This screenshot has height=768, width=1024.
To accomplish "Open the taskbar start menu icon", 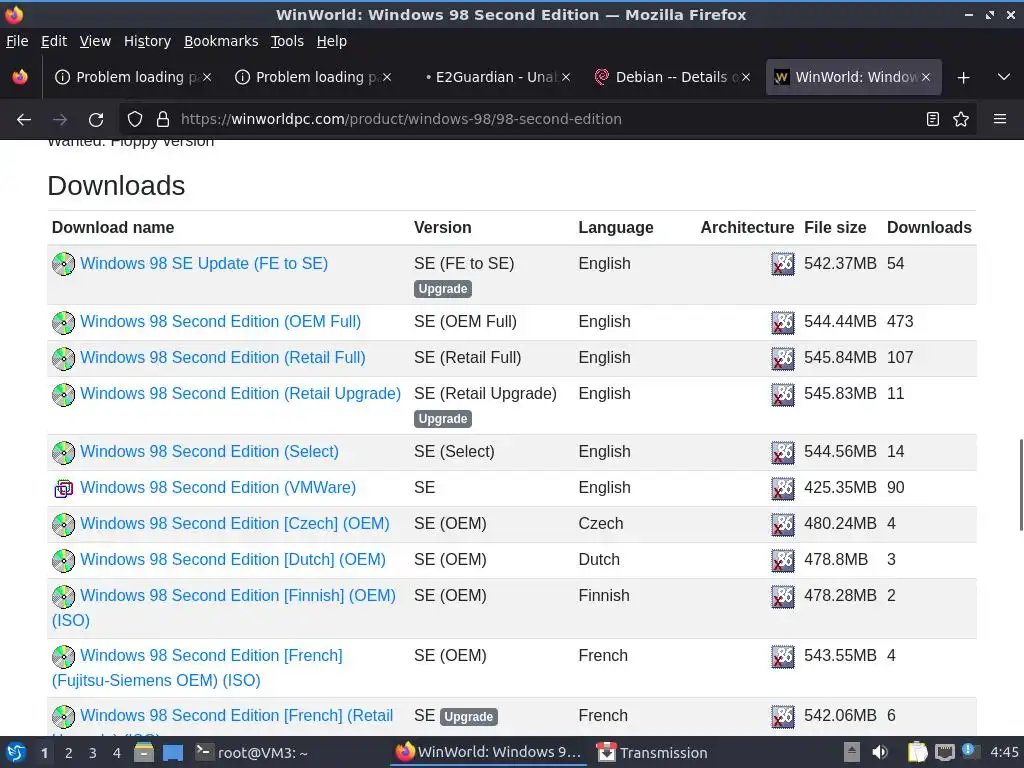I will [16, 752].
